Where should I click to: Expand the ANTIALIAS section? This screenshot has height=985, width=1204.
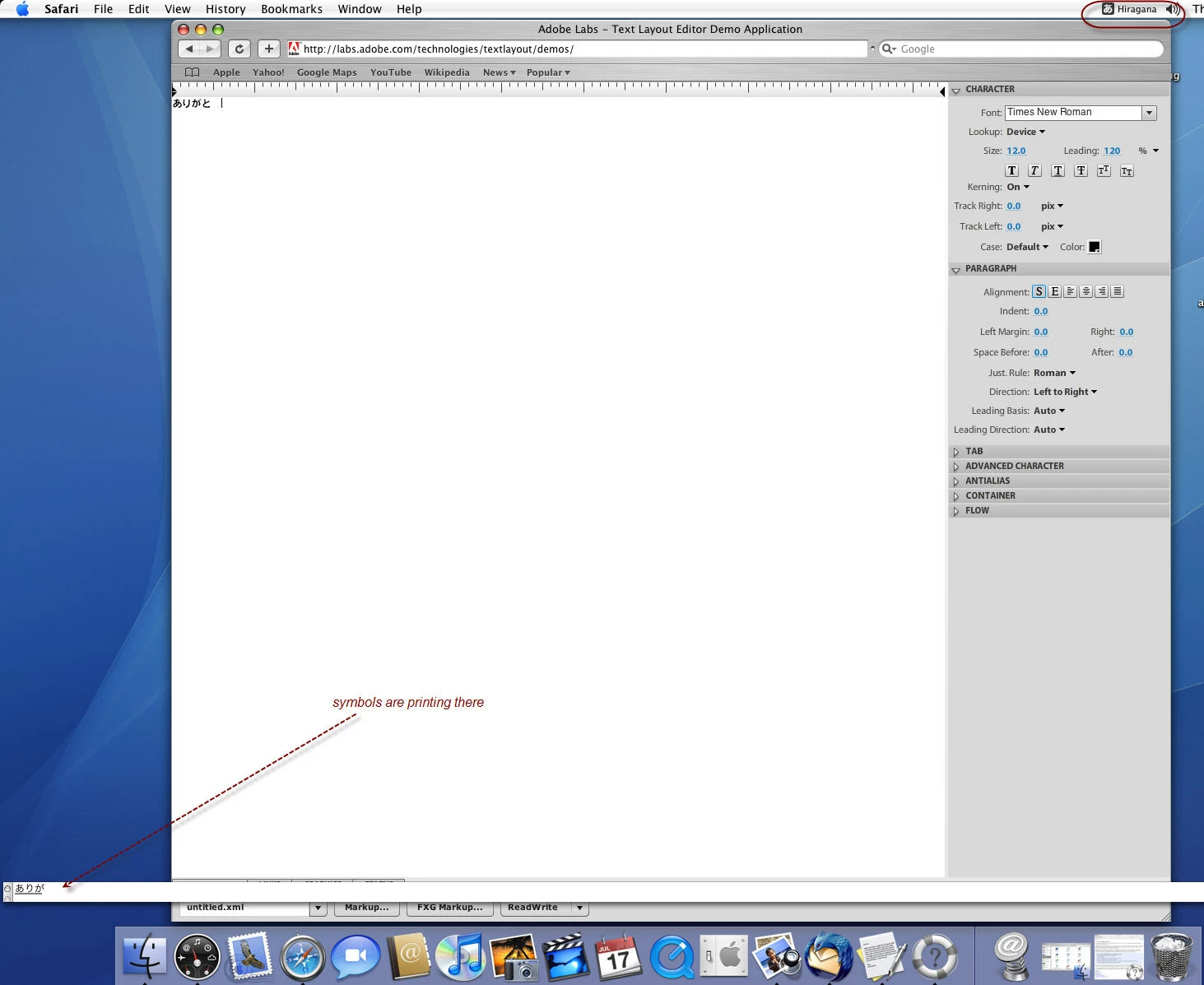pos(956,481)
